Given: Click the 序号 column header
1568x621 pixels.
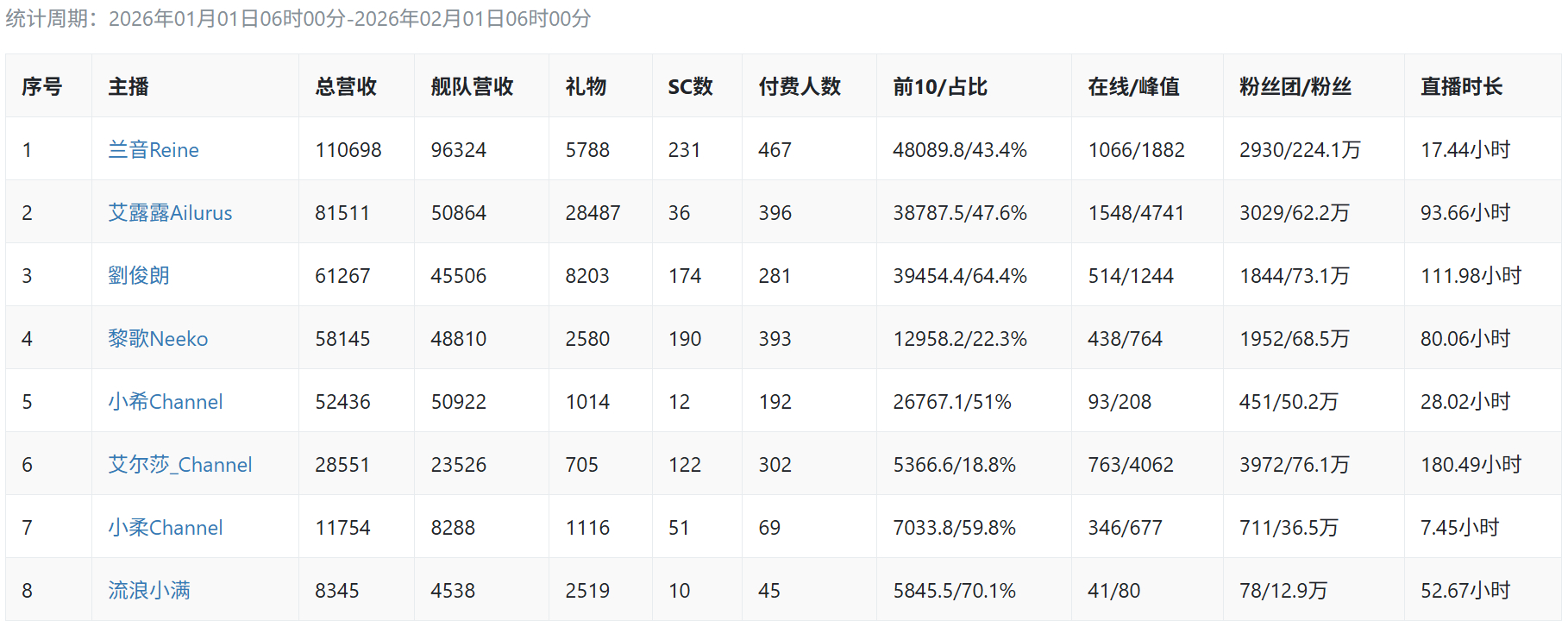Looking at the screenshot, I should tap(42, 86).
